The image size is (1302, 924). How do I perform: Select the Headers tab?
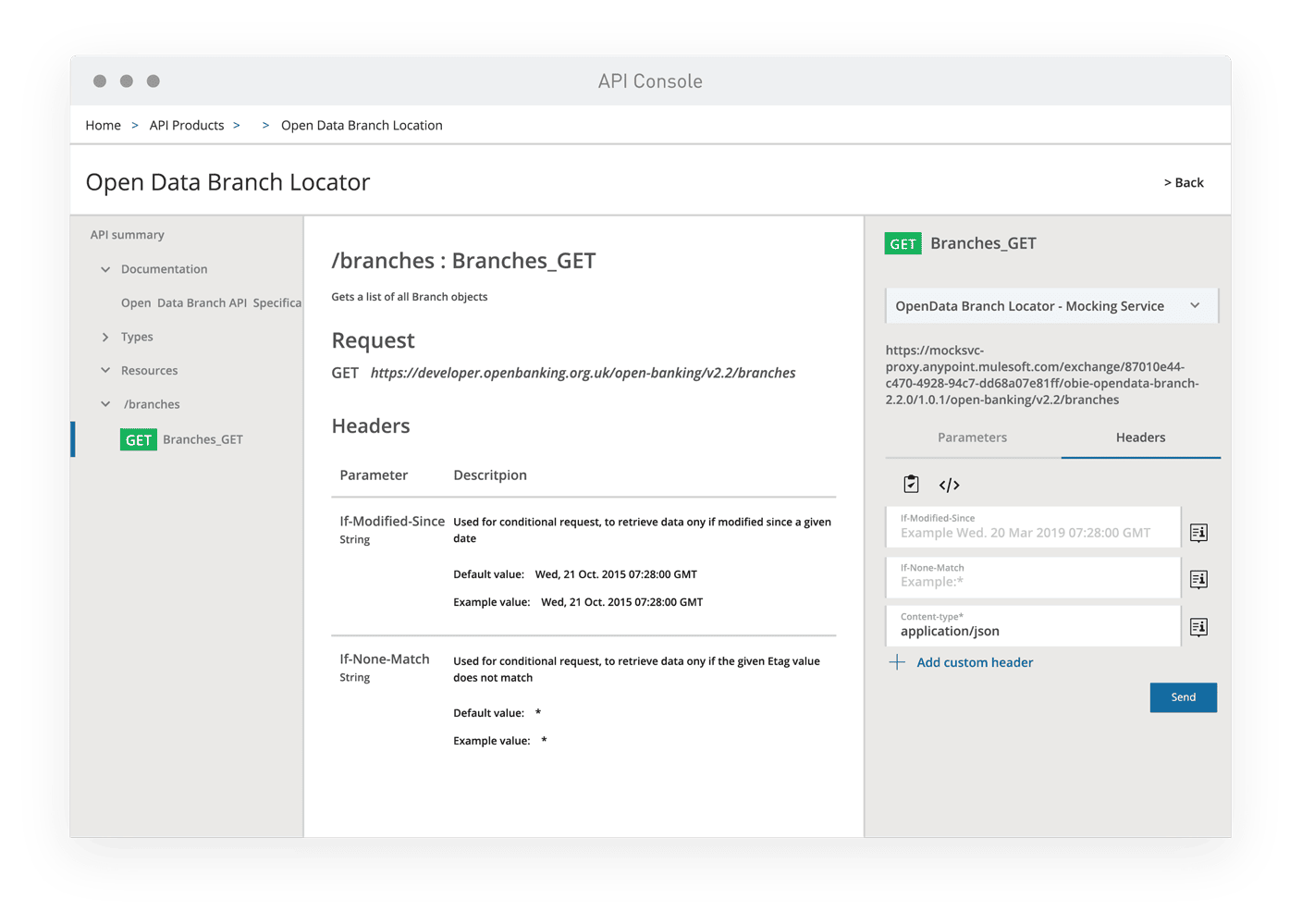pyautogui.click(x=1140, y=437)
